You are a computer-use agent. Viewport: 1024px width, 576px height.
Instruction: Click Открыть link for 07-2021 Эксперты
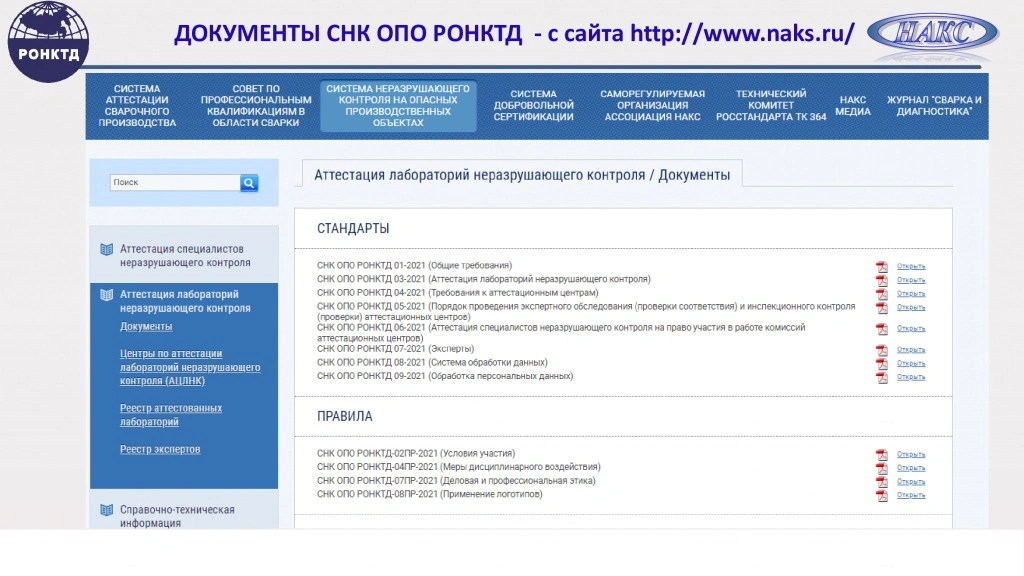pyautogui.click(x=911, y=350)
